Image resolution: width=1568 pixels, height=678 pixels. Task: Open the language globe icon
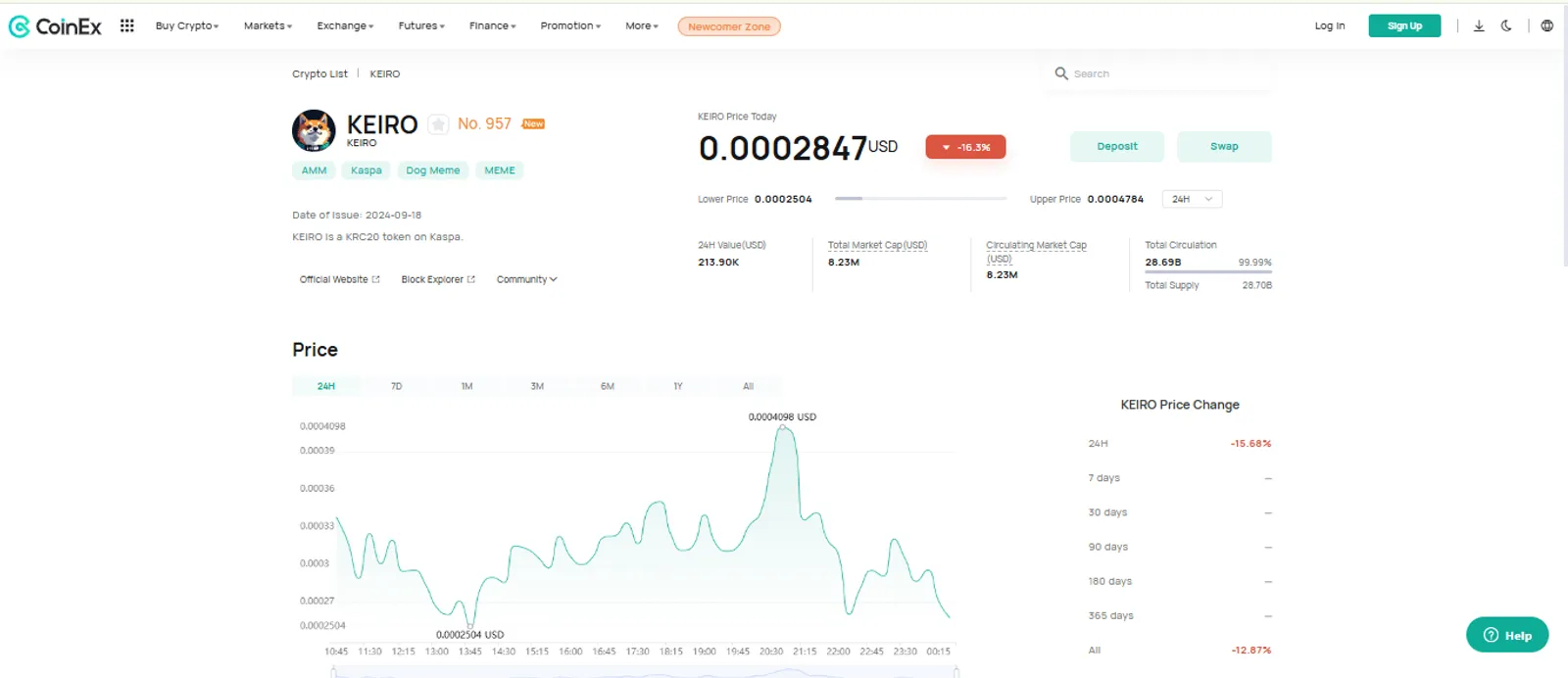click(x=1546, y=25)
